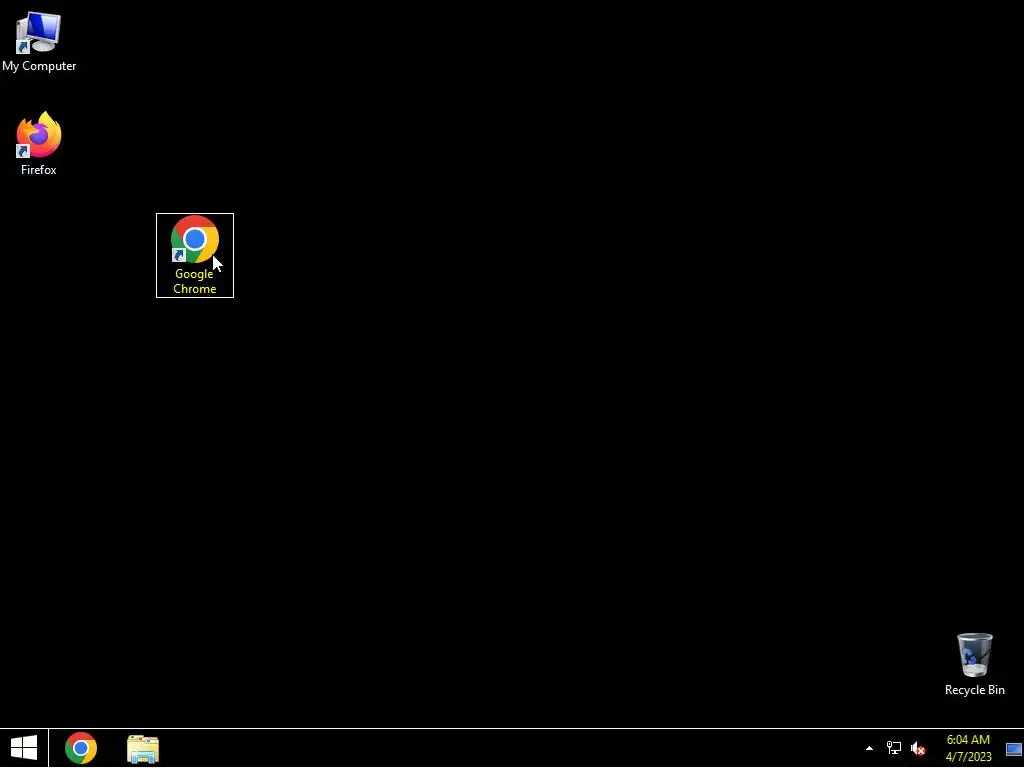Viewport: 1024px width, 768px height.
Task: Select the Recycle Bin desktop icon
Action: 974,664
